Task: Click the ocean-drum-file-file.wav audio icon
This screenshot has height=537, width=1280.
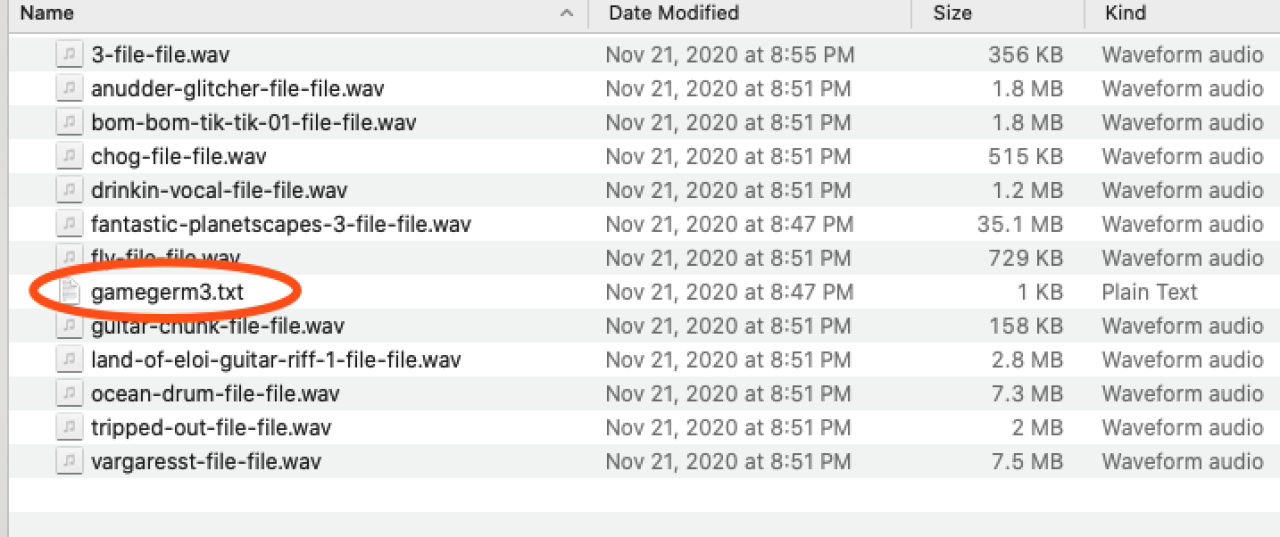Action: click(68, 394)
